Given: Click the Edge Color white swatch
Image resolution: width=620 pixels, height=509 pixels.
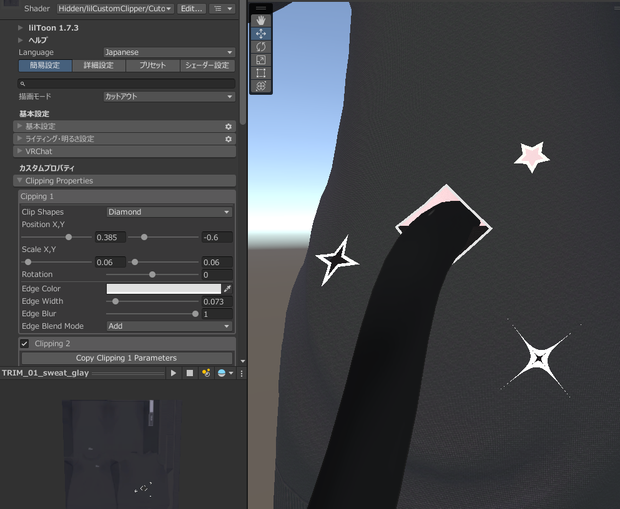Looking at the screenshot, I should coord(164,289).
